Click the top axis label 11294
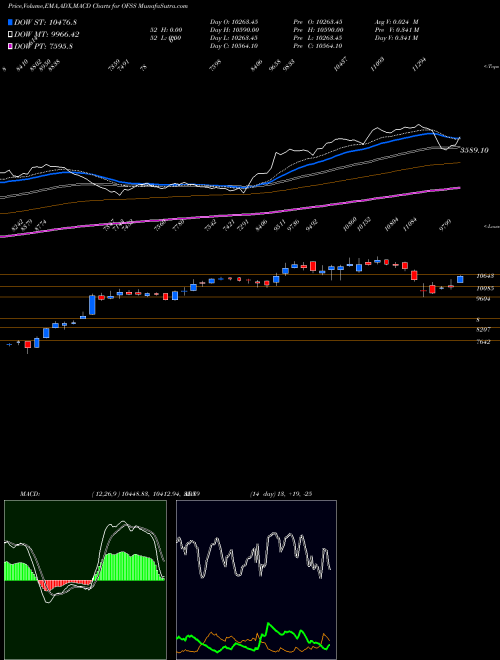 pyautogui.click(x=420, y=64)
